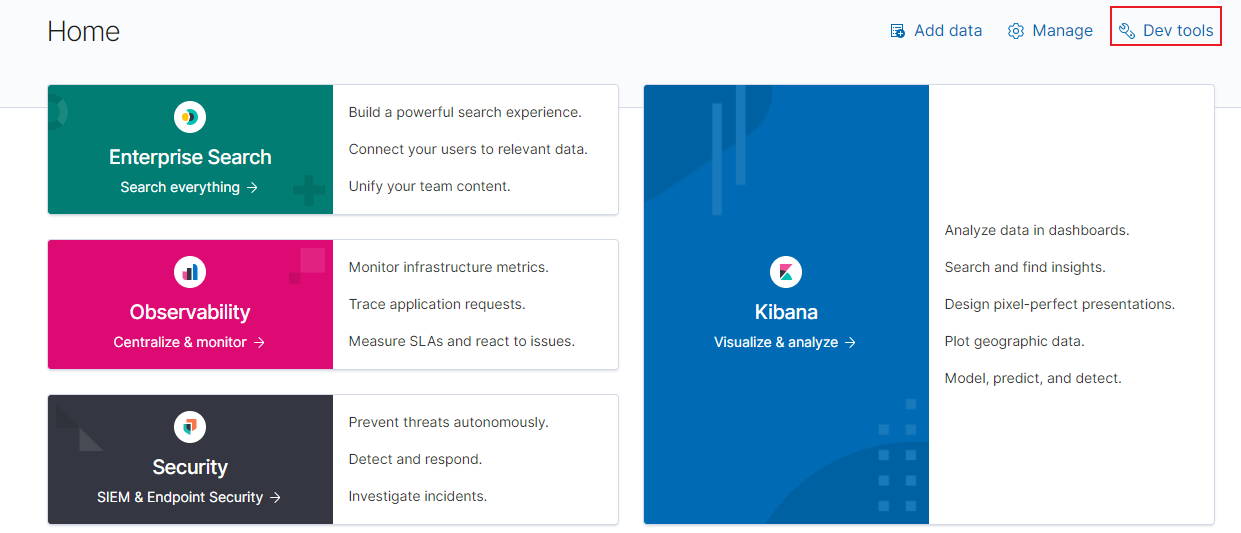Click the Observability bar chart logo
The image size is (1241, 533).
tap(190, 272)
